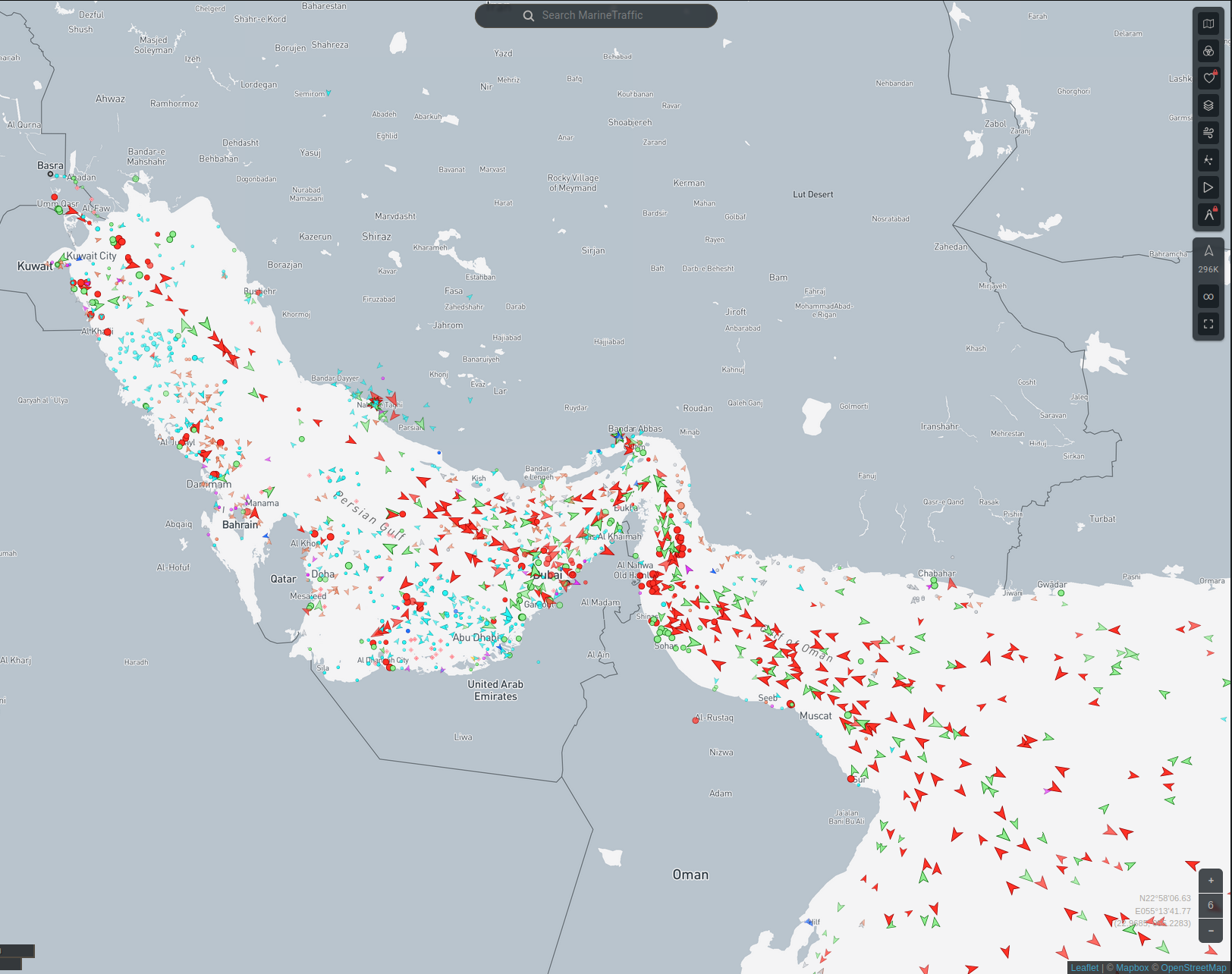Click the Dammam city label
1232x974 pixels.
point(209,484)
